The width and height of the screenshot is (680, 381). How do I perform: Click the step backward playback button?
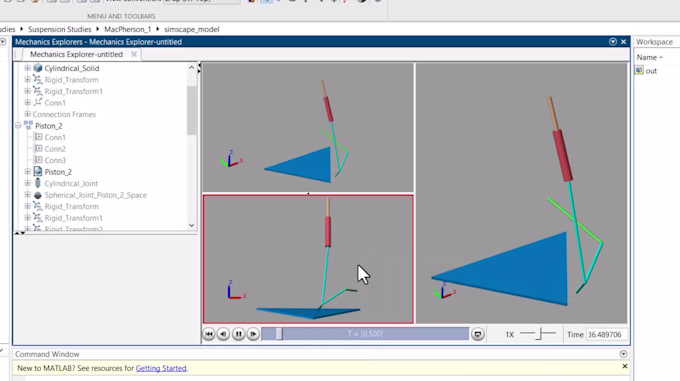coord(223,334)
